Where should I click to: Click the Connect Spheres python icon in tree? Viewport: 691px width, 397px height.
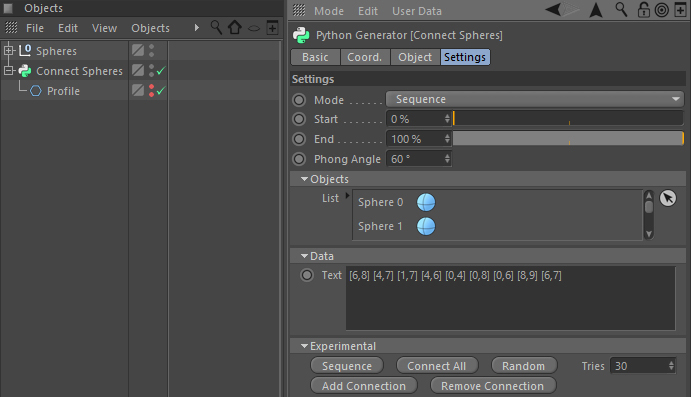click(25, 70)
